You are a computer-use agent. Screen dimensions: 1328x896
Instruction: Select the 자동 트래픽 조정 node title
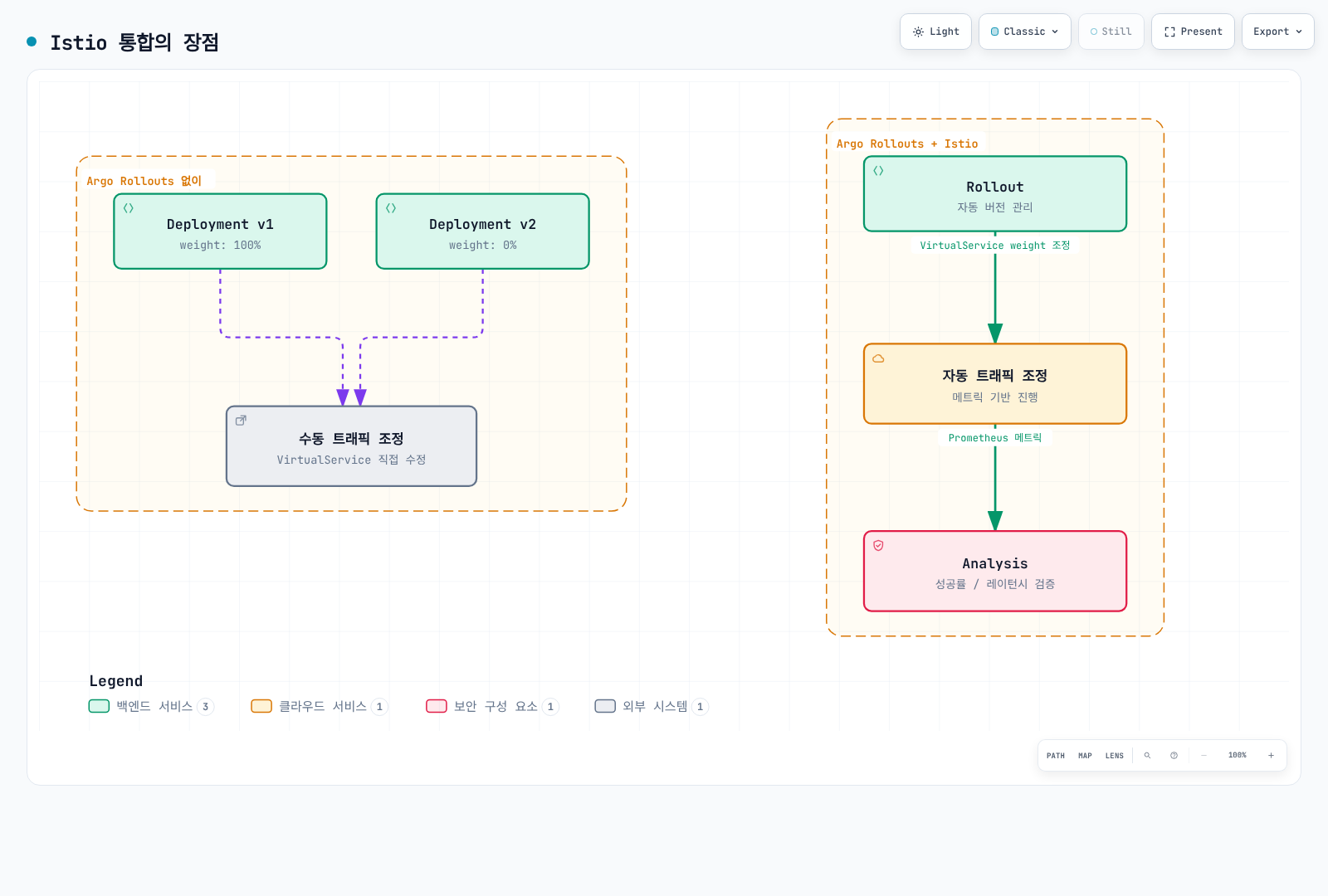994,375
